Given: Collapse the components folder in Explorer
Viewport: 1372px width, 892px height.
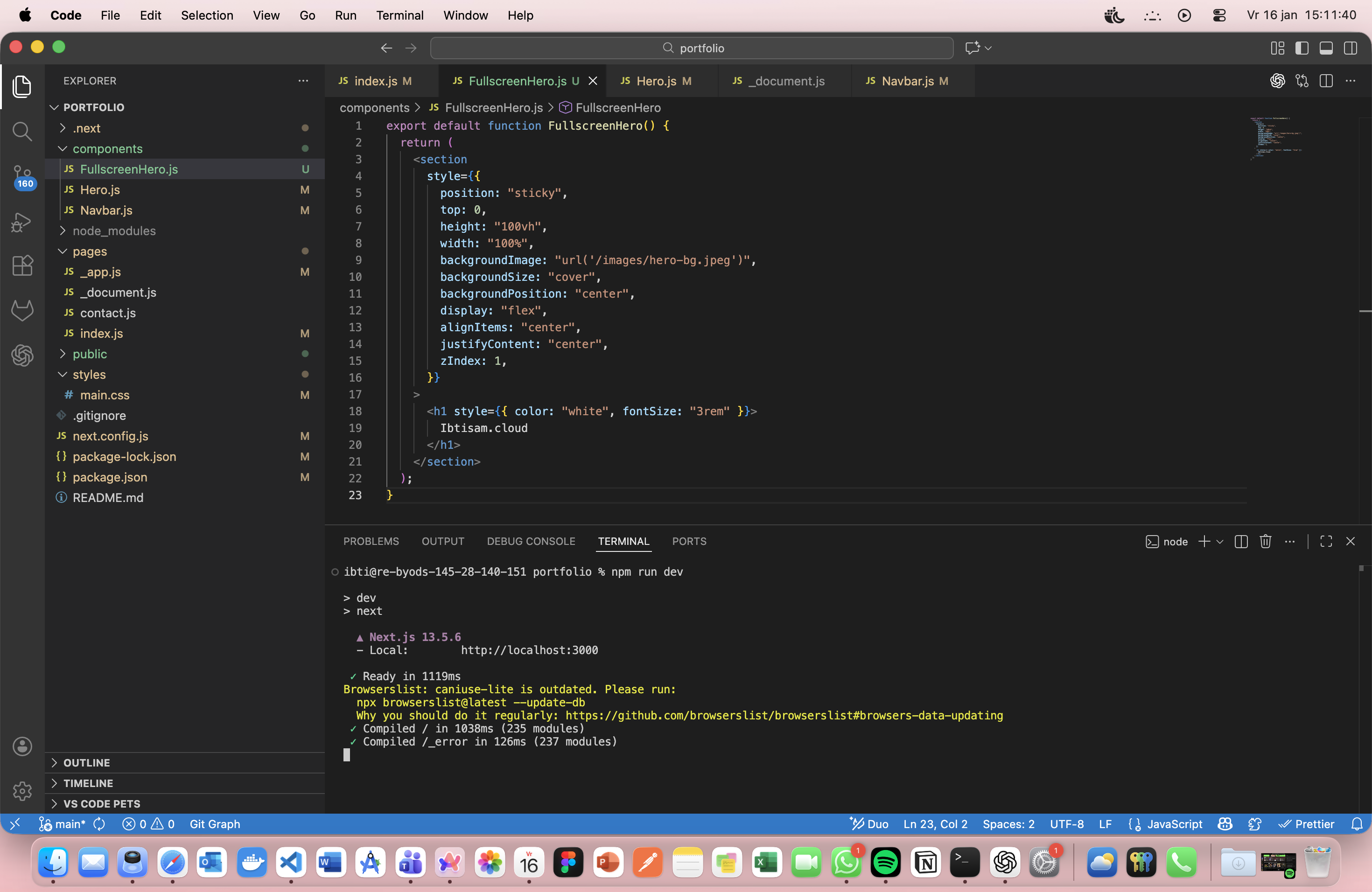Looking at the screenshot, I should tap(110, 149).
